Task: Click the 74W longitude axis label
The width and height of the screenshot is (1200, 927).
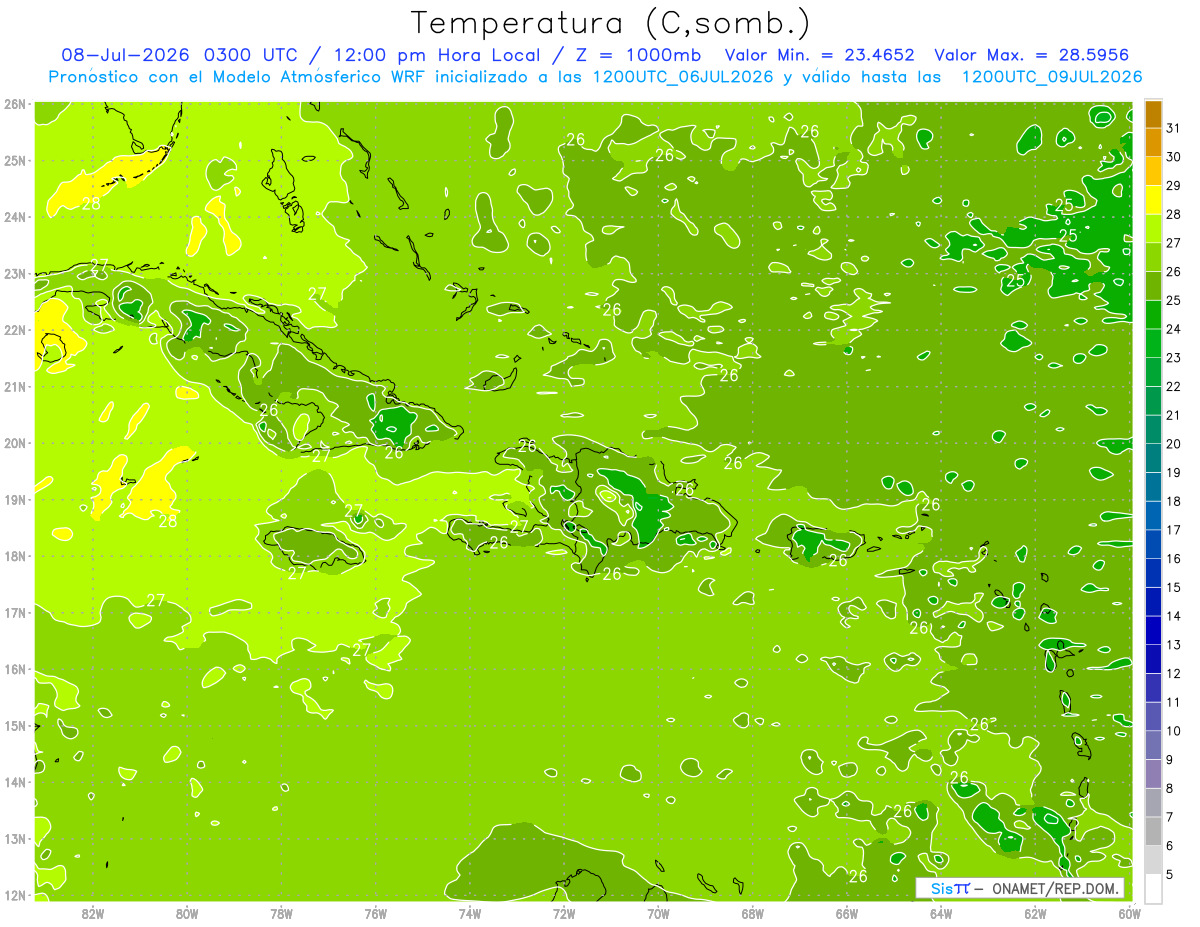Action: click(x=469, y=912)
